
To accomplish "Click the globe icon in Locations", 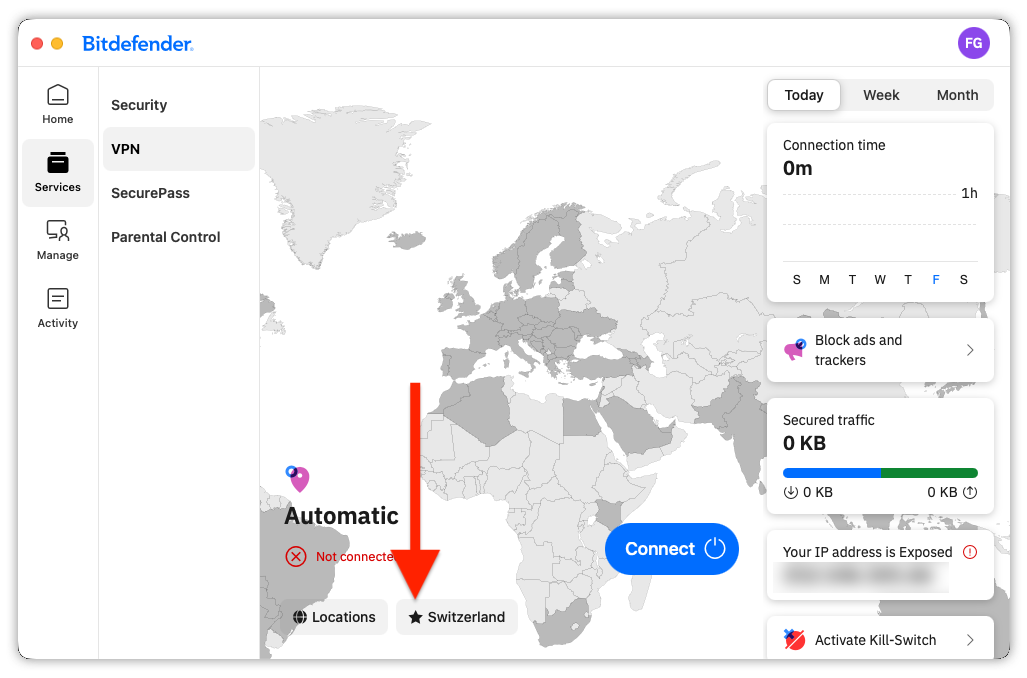I will coord(300,617).
